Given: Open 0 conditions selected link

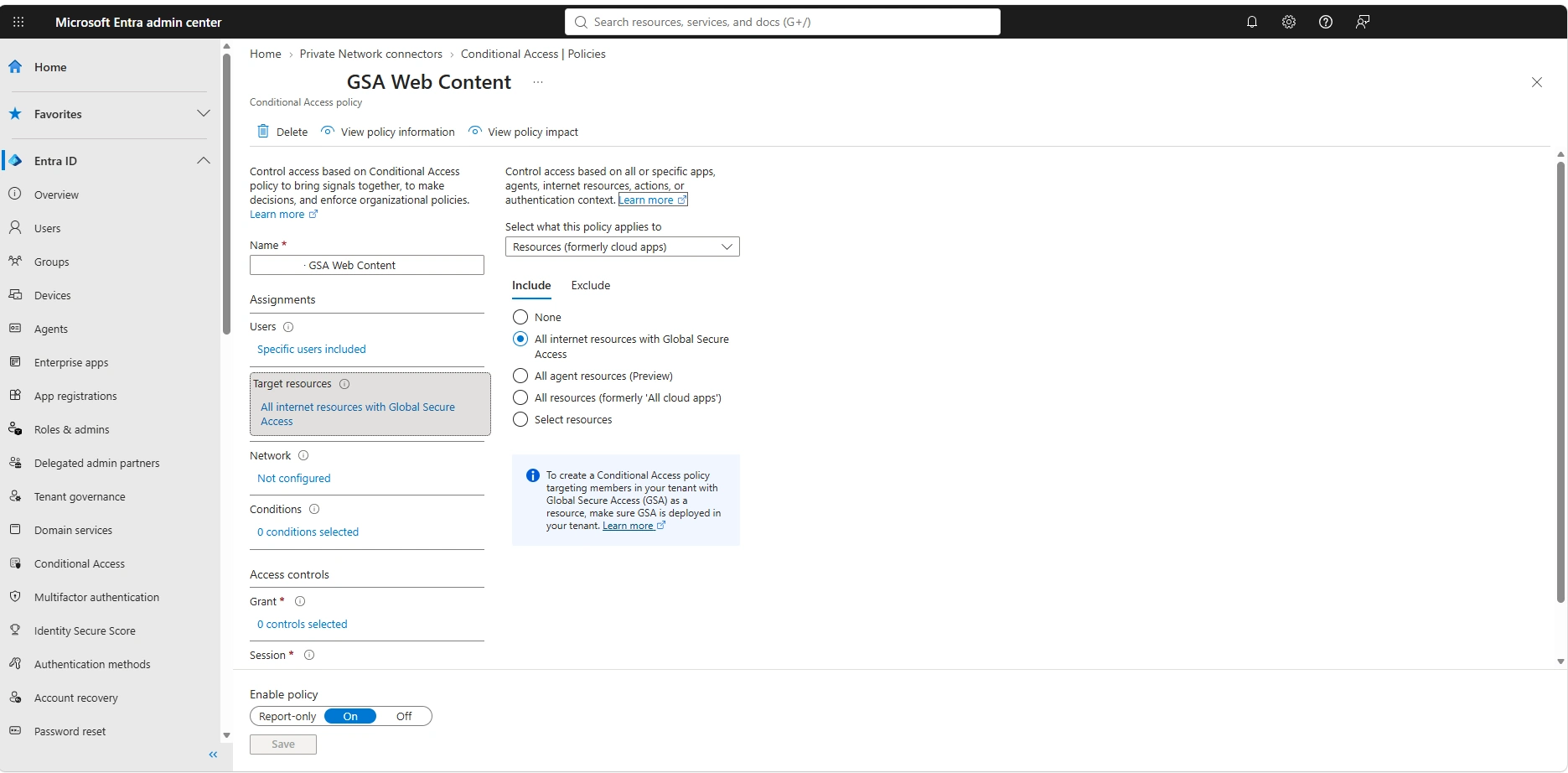Looking at the screenshot, I should pos(308,532).
